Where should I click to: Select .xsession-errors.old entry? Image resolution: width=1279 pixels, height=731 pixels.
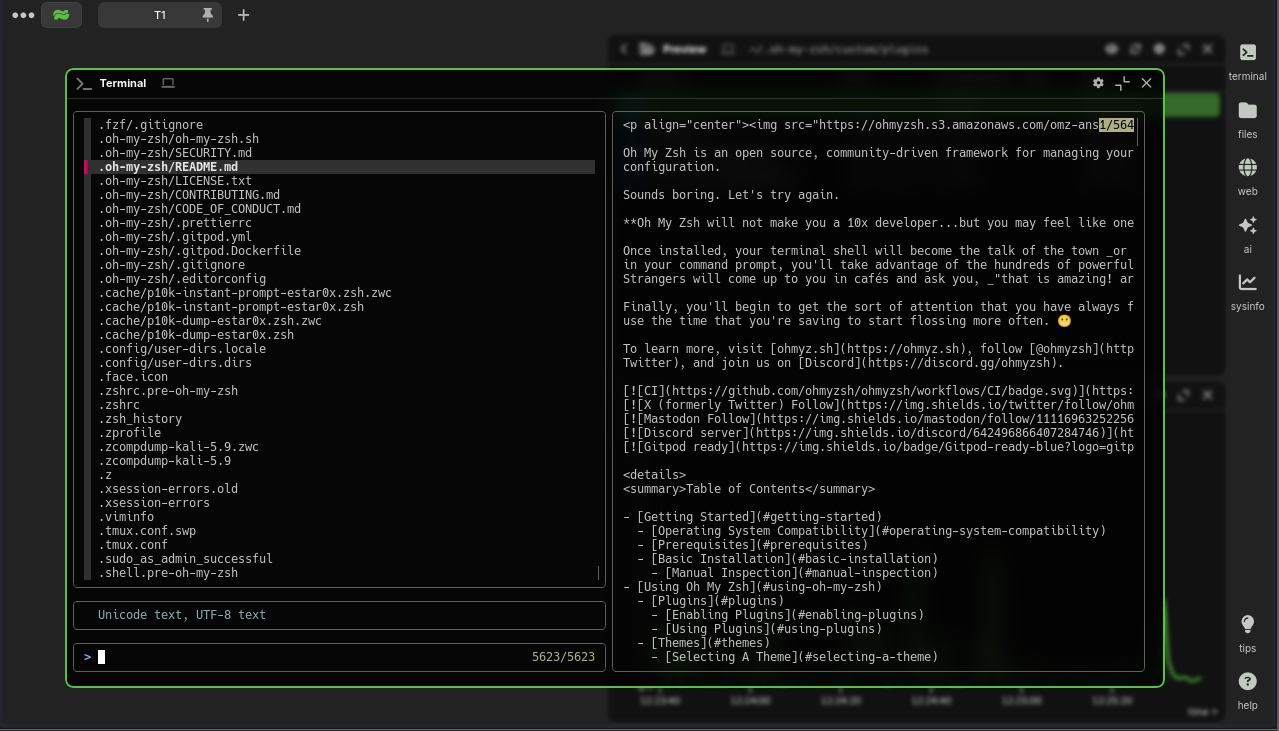coord(168,489)
